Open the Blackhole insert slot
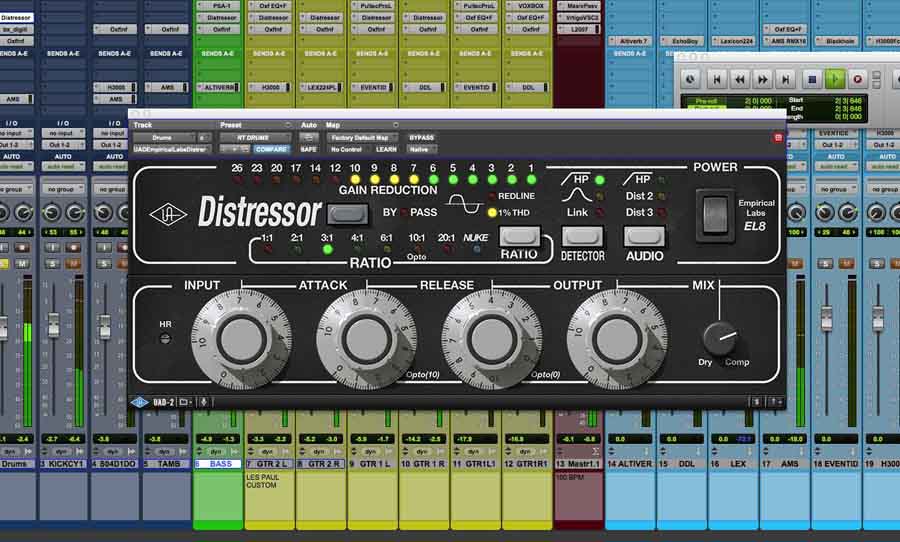This screenshot has width=900, height=542. pos(836,41)
